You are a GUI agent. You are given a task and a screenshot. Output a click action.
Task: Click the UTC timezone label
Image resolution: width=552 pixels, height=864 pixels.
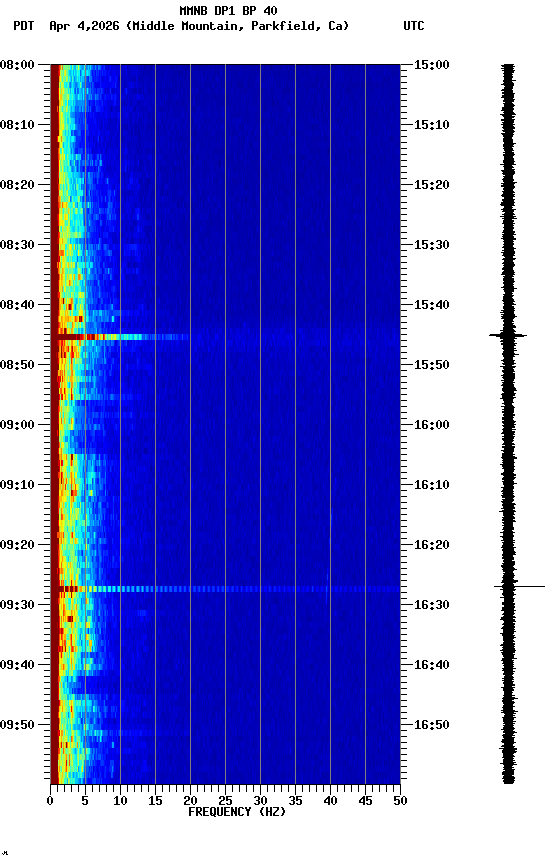click(414, 26)
